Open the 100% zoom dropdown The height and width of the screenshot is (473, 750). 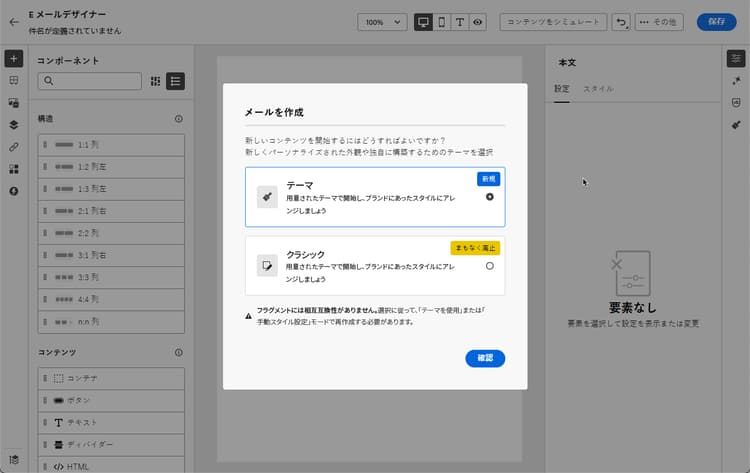(x=382, y=22)
